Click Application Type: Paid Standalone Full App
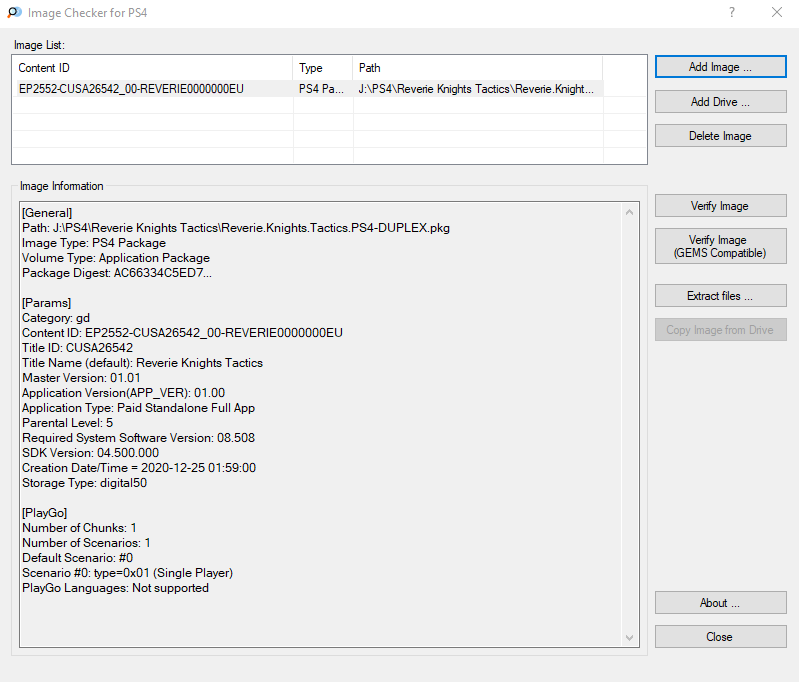799x682 pixels. click(x=139, y=408)
